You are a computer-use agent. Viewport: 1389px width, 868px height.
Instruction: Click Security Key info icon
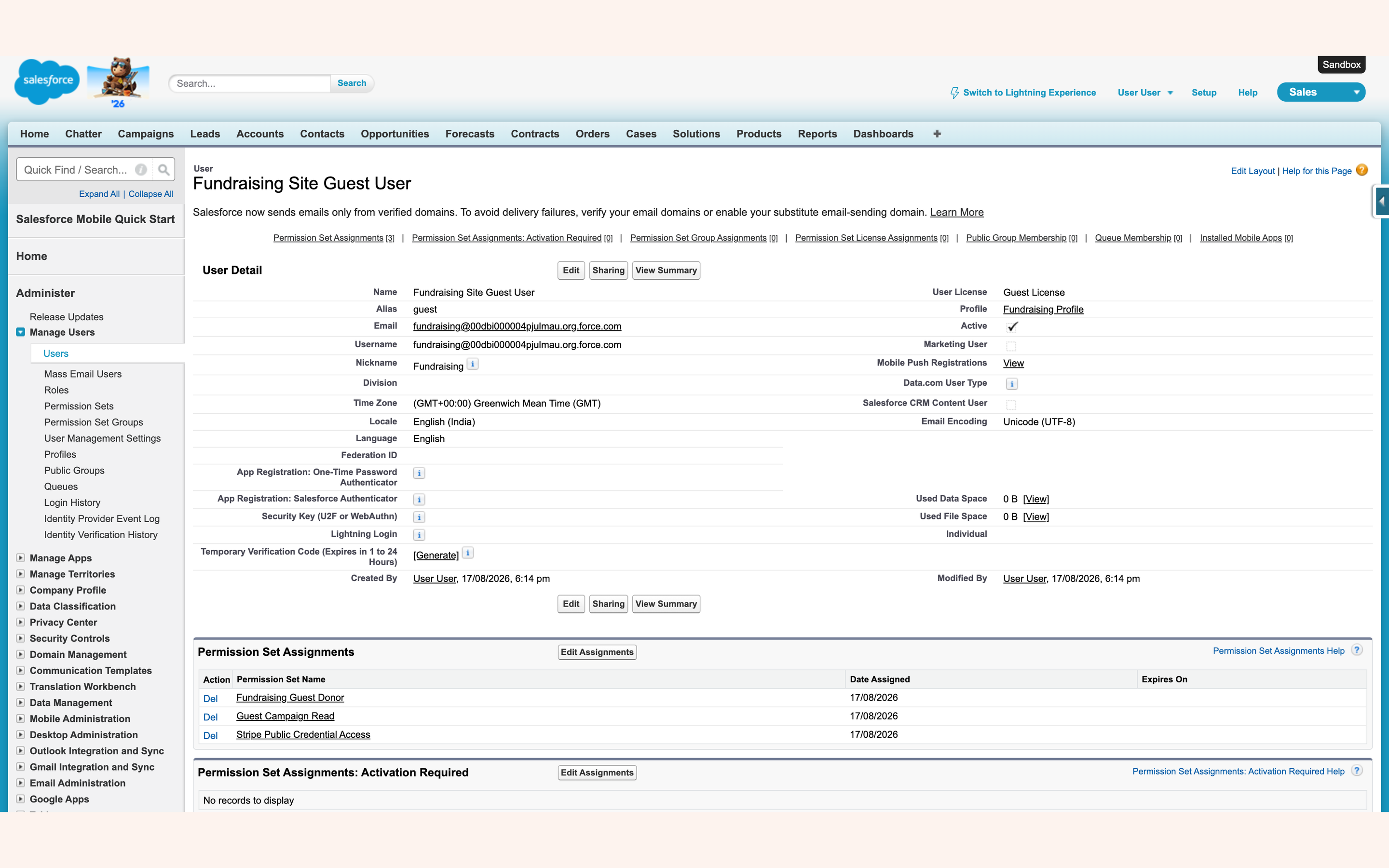coord(419,517)
